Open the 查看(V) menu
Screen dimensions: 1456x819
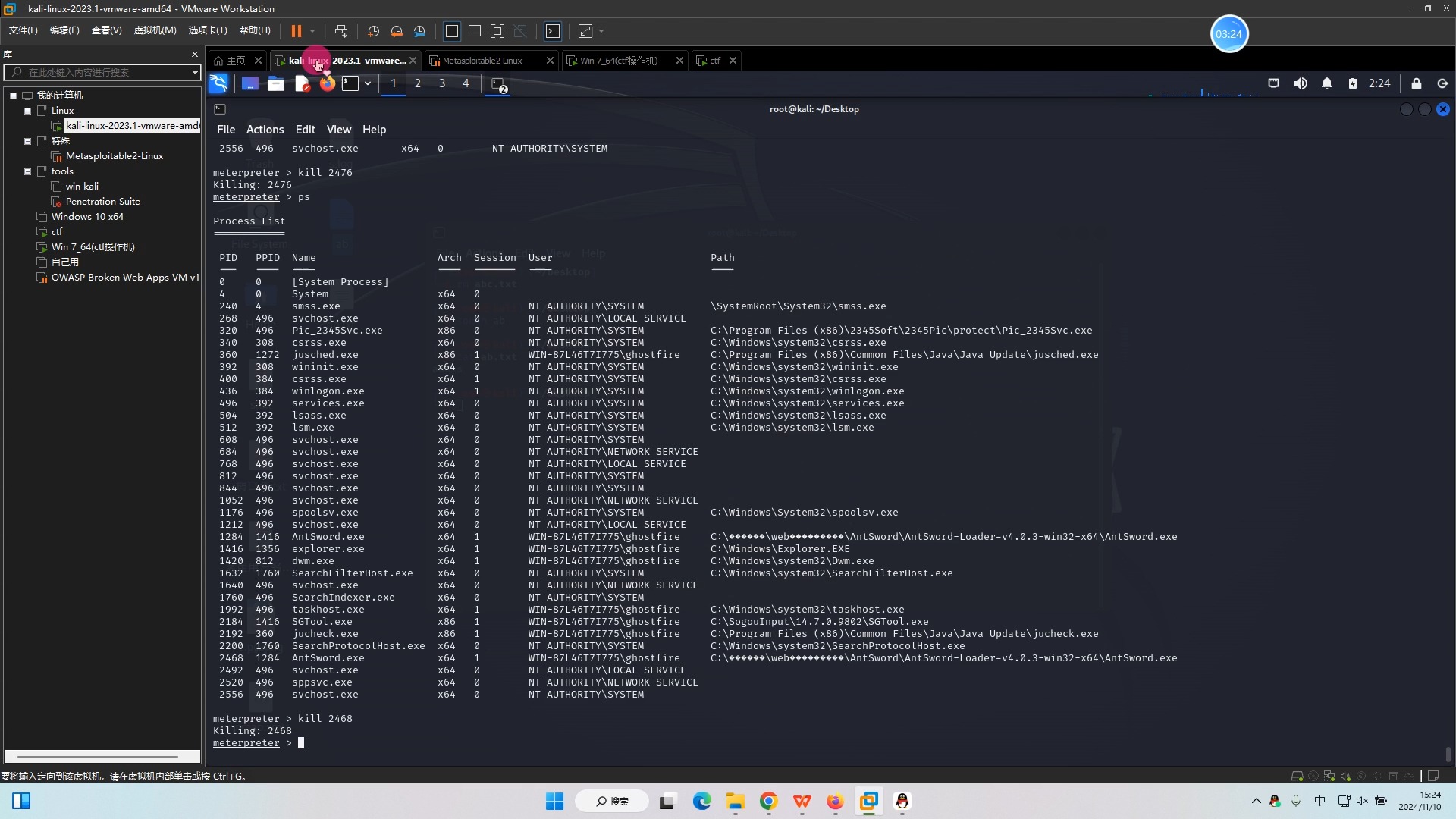pos(106,30)
